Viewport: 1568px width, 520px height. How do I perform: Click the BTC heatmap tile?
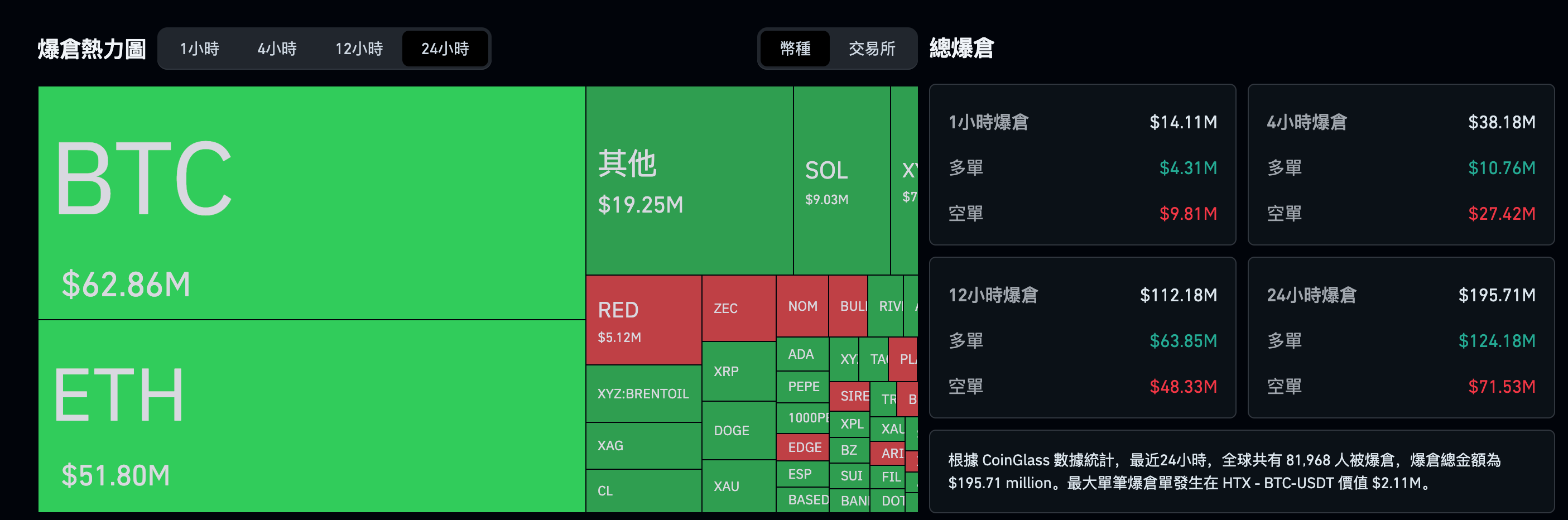click(311, 203)
